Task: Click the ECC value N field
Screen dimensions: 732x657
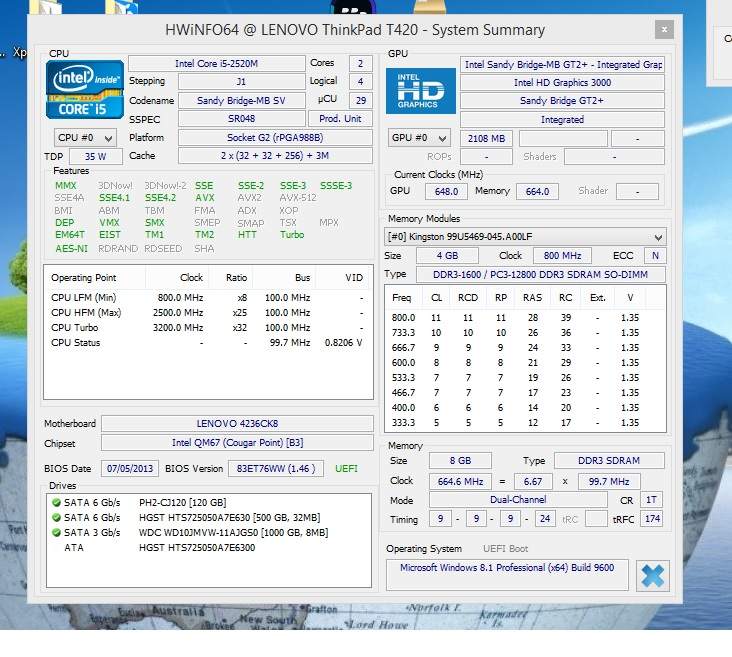Action: click(x=655, y=256)
